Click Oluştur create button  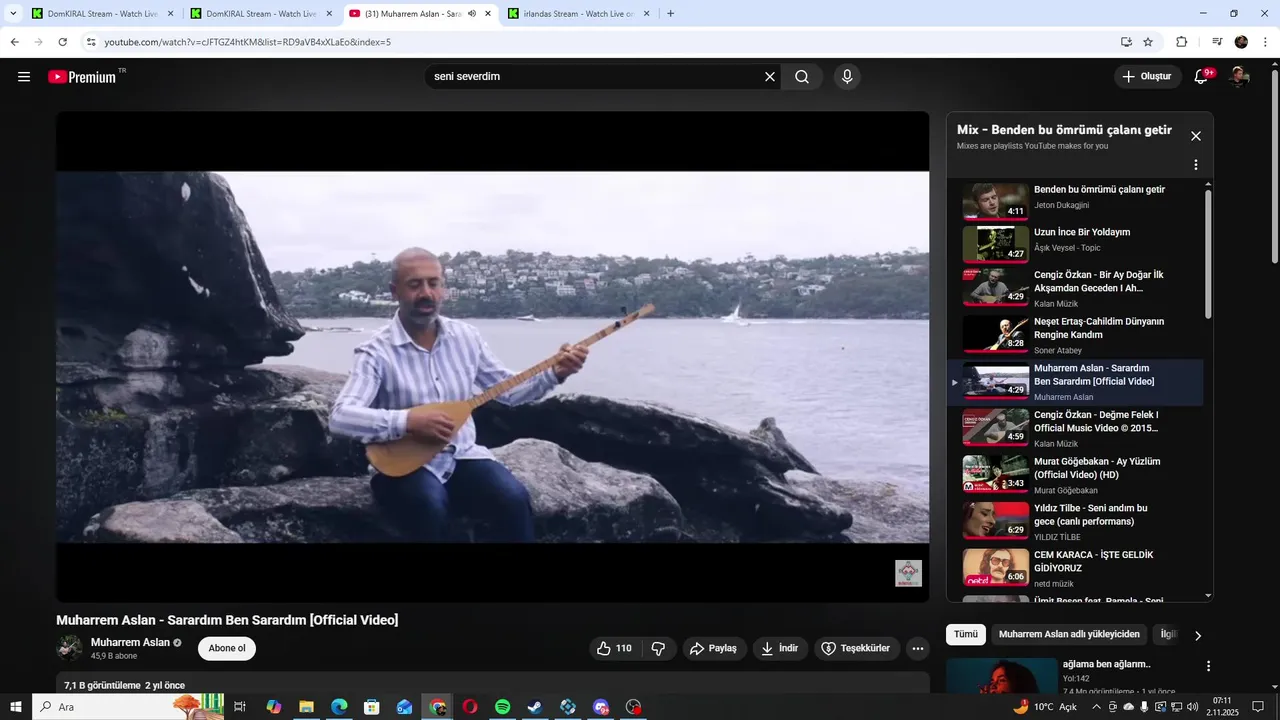coord(1146,77)
